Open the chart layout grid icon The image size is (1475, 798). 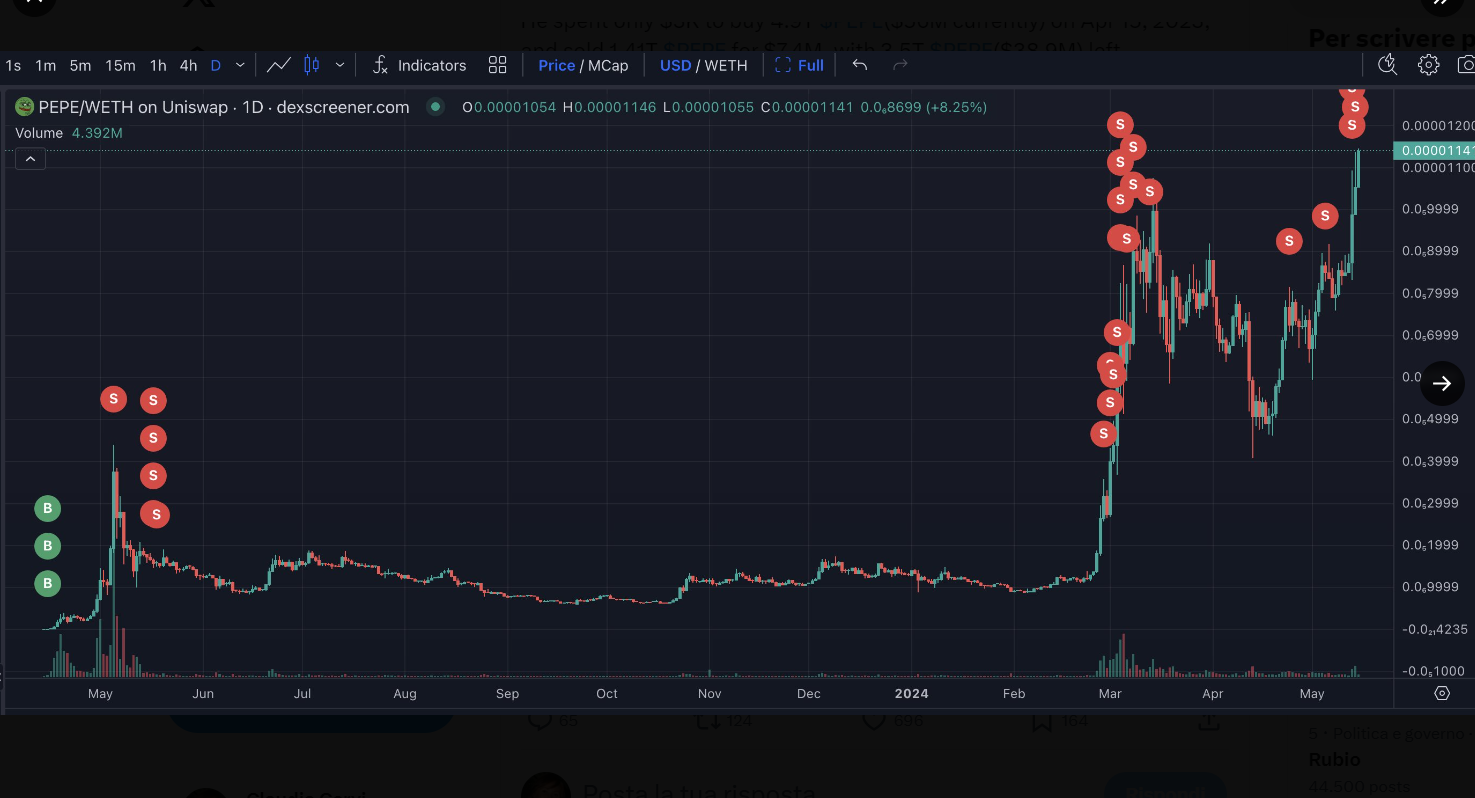(497, 65)
